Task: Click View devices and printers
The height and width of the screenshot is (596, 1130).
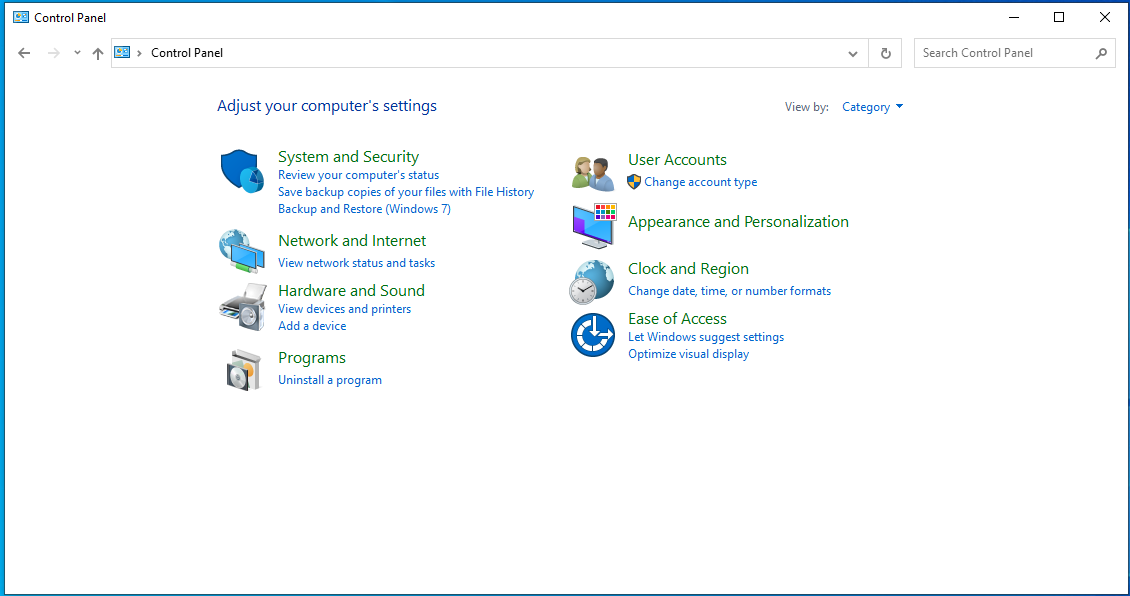Action: pos(344,308)
